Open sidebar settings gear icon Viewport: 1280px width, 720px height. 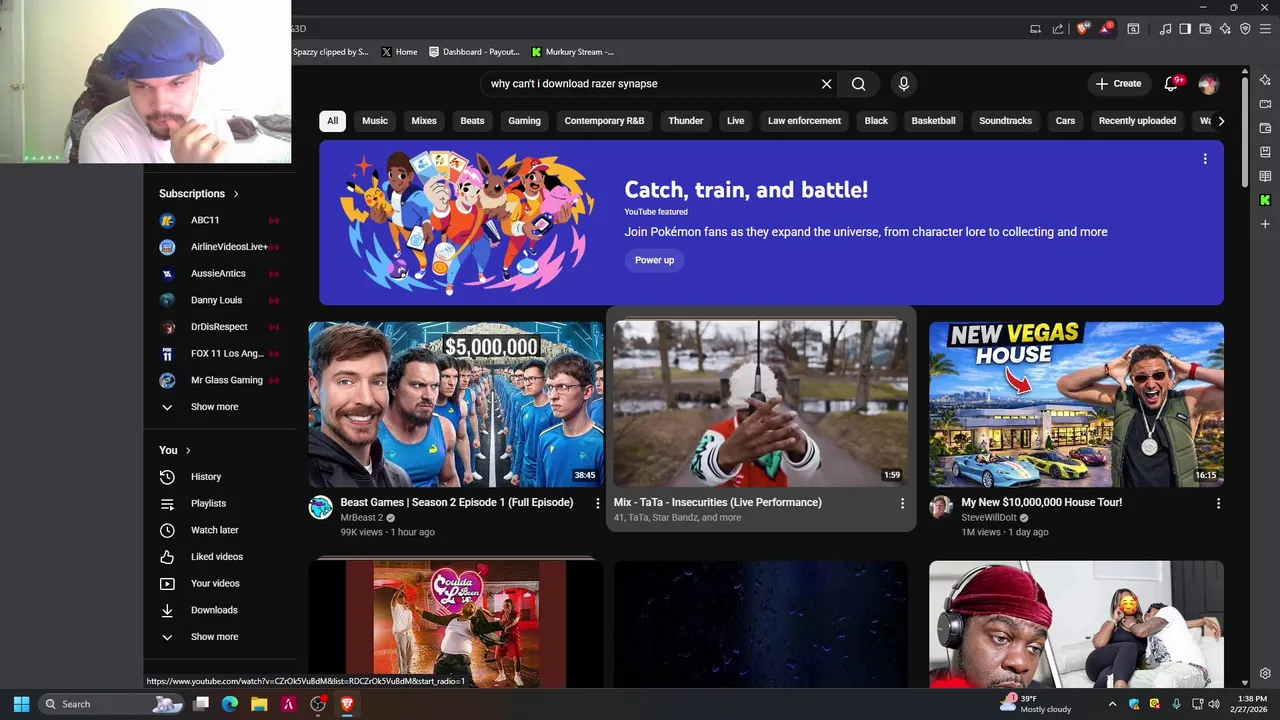[x=1265, y=674]
